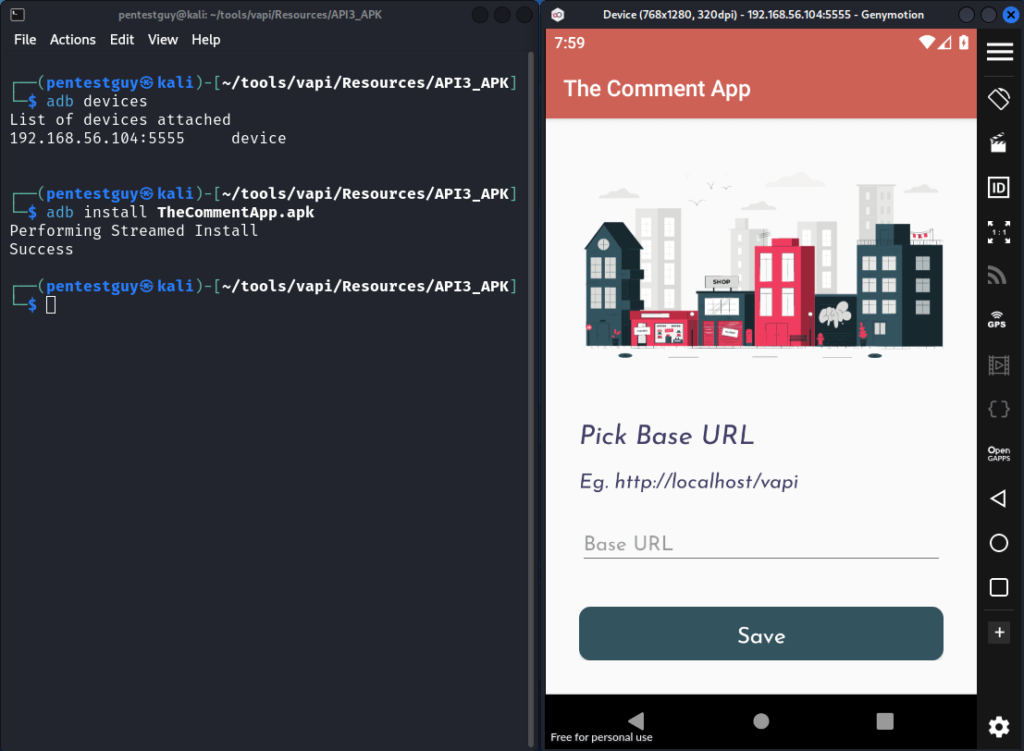Click the terminal cursor at last prompt
This screenshot has width=1024, height=751.
click(51, 305)
